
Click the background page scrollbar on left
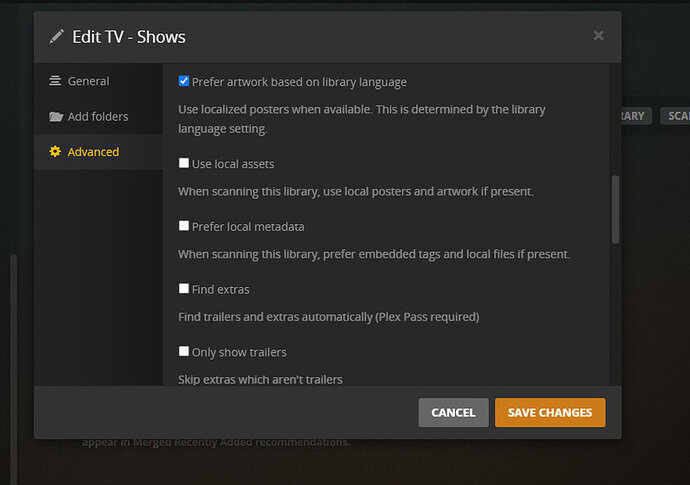(14, 369)
